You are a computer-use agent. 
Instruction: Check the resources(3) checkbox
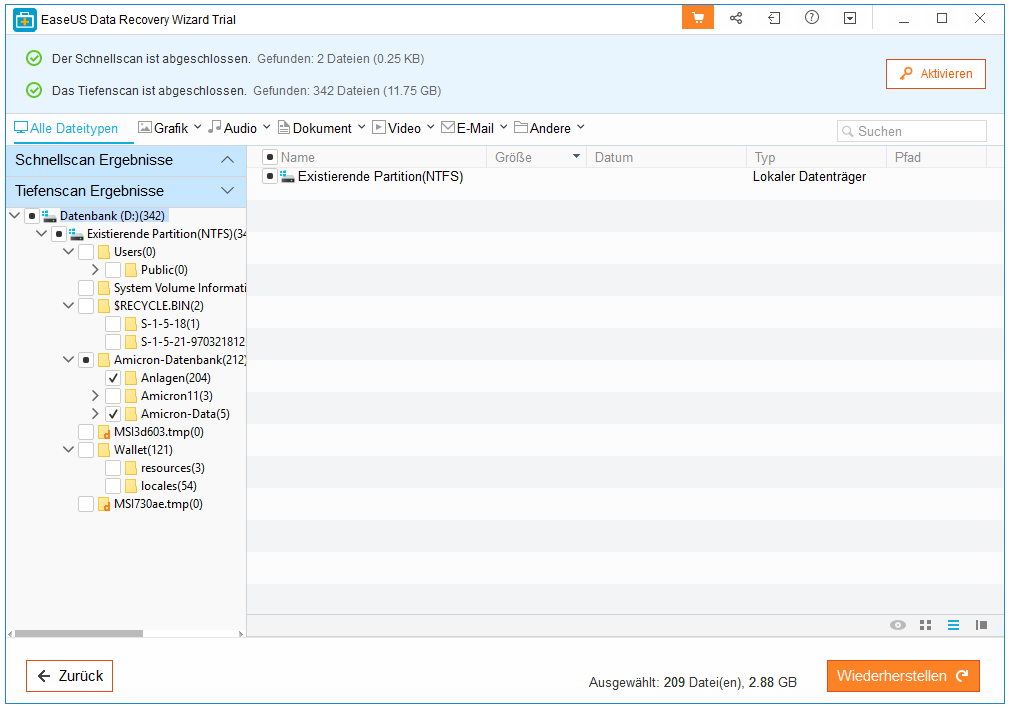(x=113, y=469)
